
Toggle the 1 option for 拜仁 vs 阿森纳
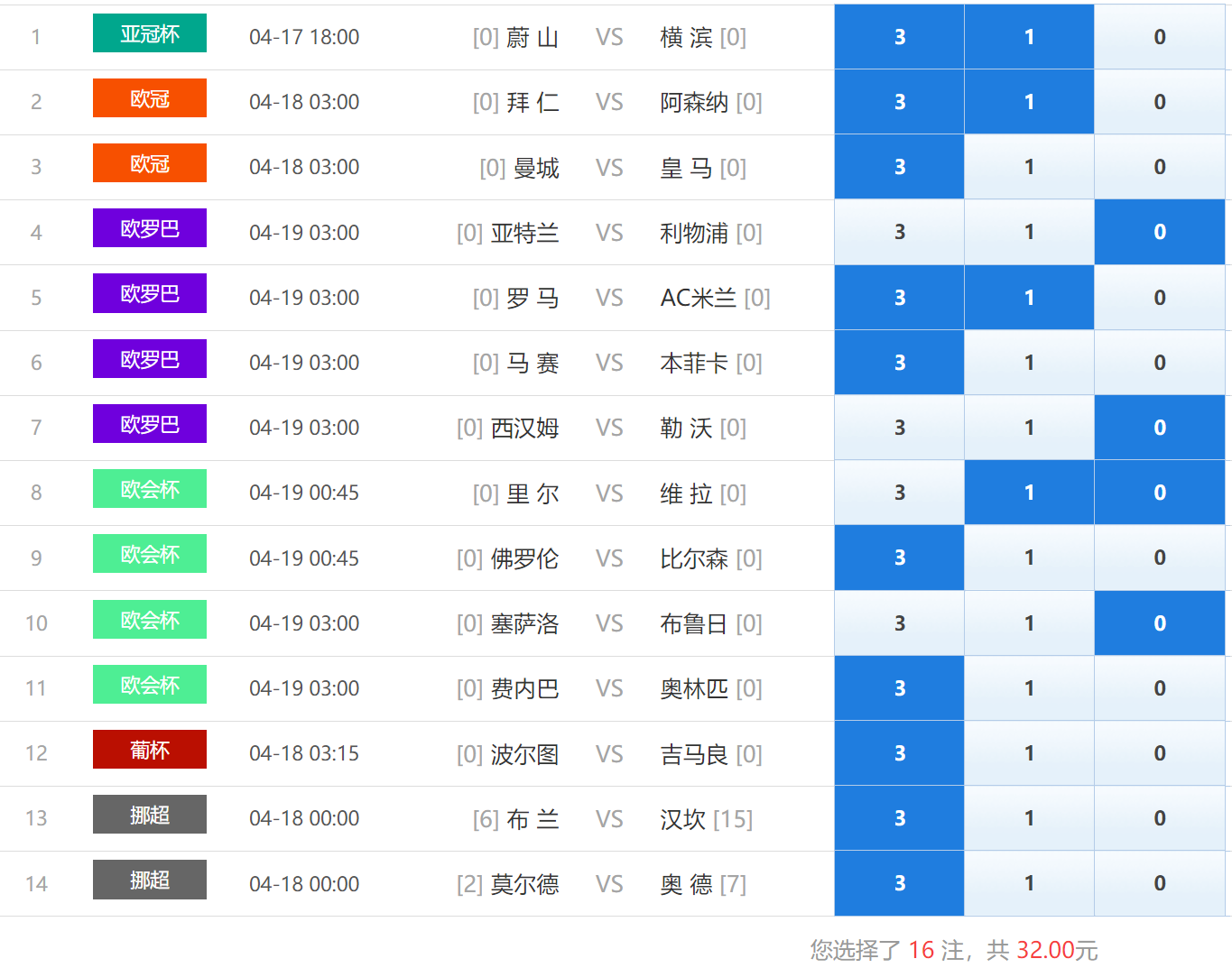1029,102
